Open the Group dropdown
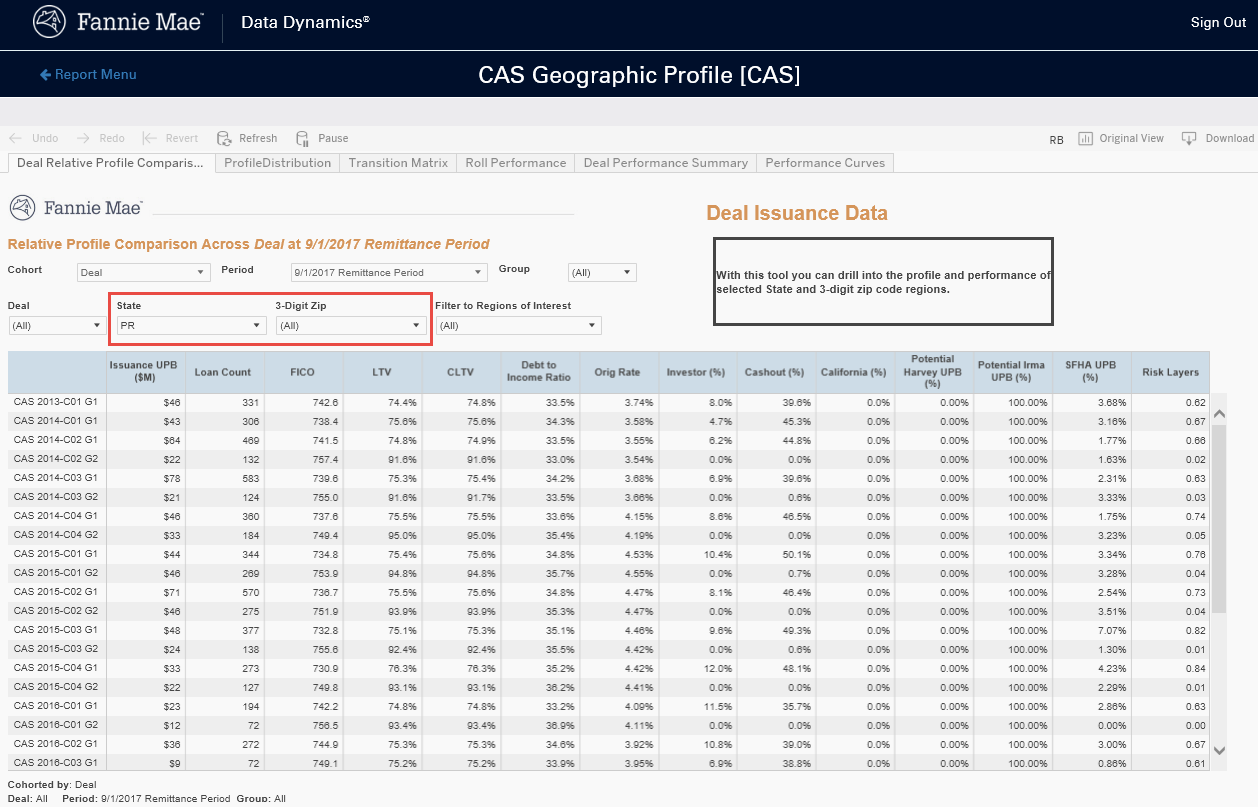This screenshot has width=1258, height=807. (x=601, y=272)
